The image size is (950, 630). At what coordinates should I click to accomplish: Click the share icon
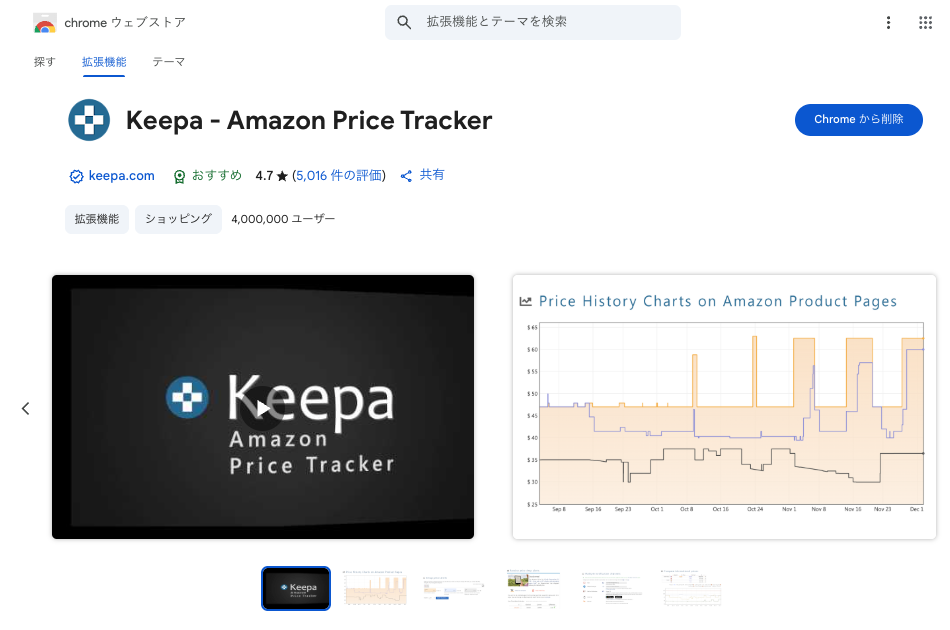(407, 176)
